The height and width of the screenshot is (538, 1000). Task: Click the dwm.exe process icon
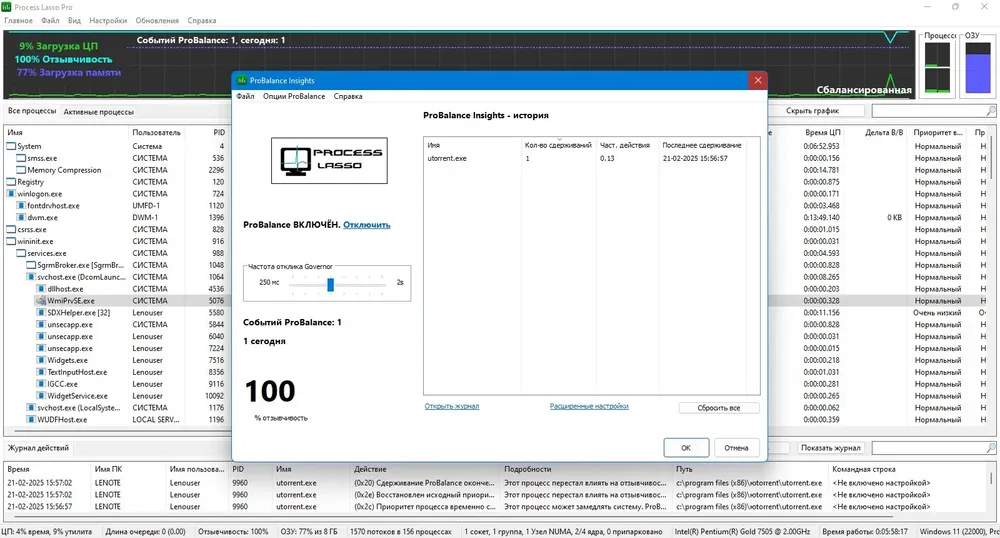coord(21,217)
